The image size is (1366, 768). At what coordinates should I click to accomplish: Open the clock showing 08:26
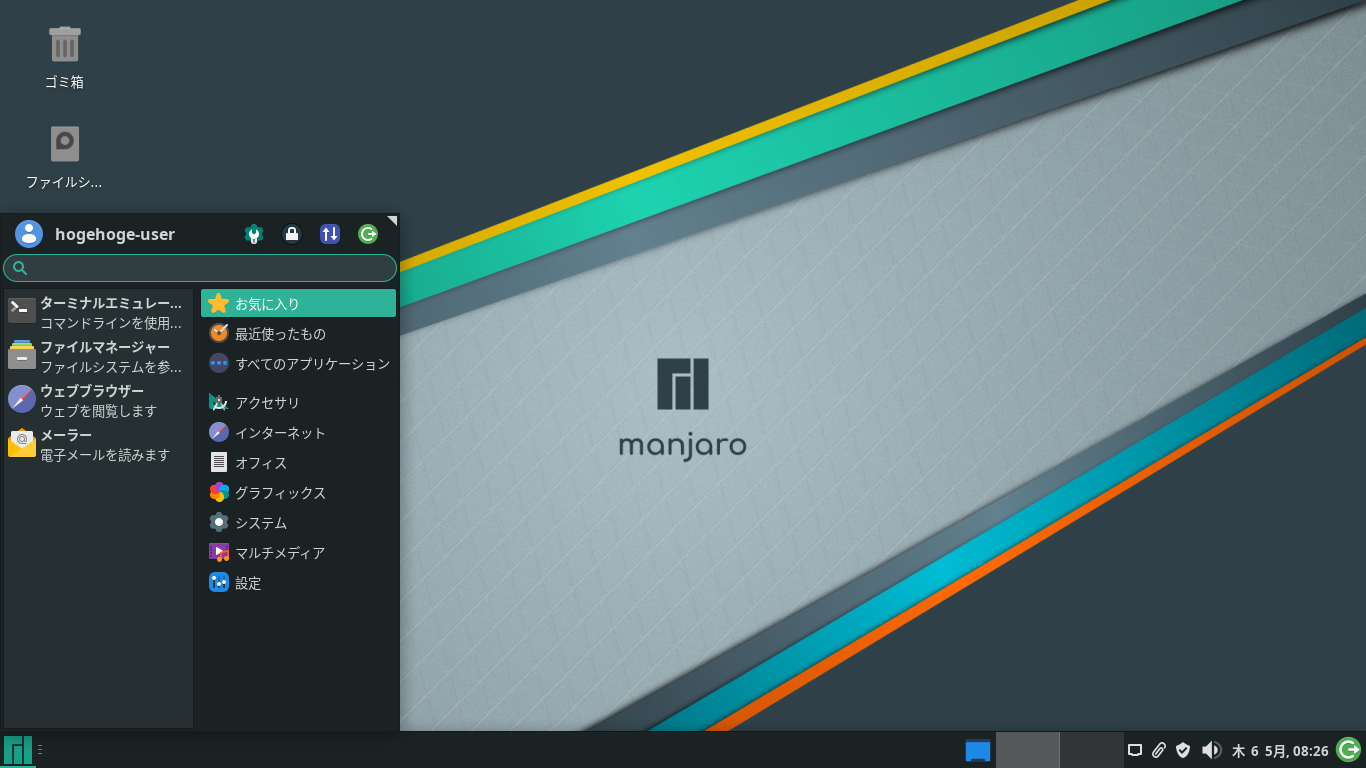tap(1280, 751)
